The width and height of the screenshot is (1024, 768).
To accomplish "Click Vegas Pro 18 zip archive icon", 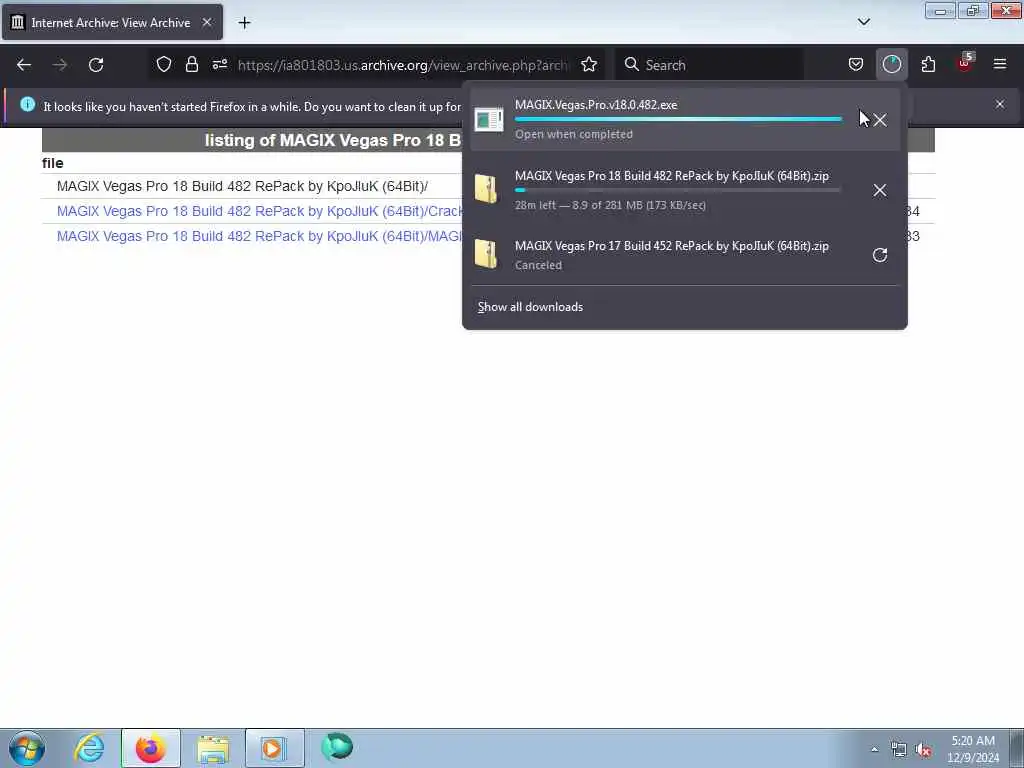I will pyautogui.click(x=486, y=189).
